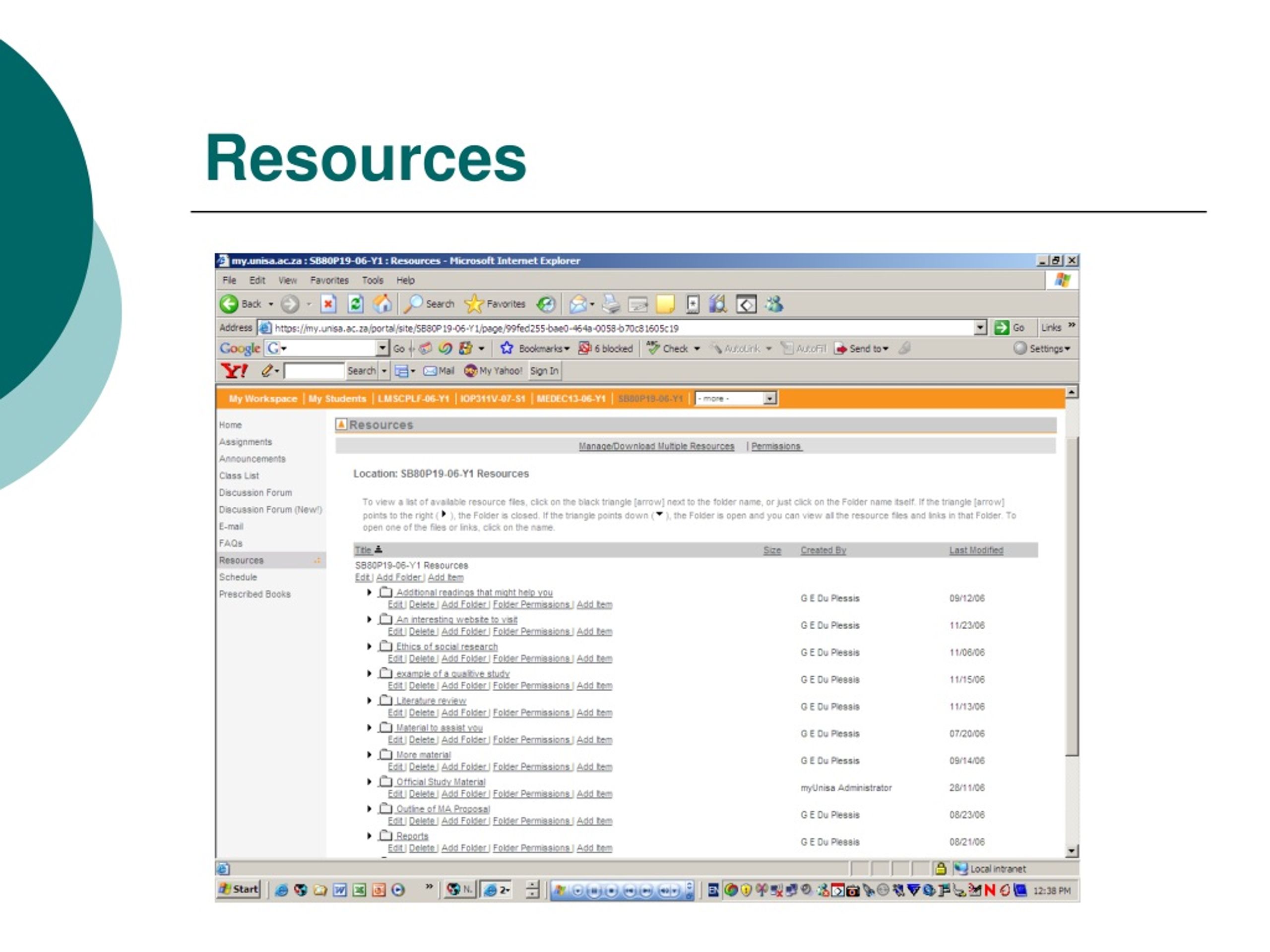
Task: Switch to My Workspace tab
Action: tap(262, 398)
